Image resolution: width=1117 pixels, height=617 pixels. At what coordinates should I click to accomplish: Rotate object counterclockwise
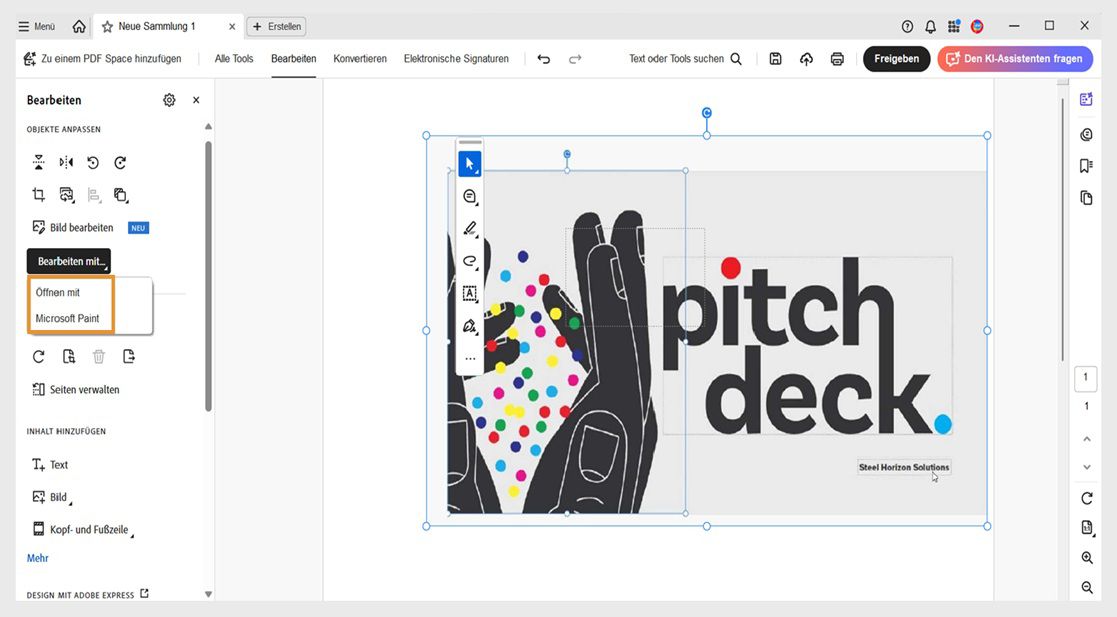coord(93,162)
